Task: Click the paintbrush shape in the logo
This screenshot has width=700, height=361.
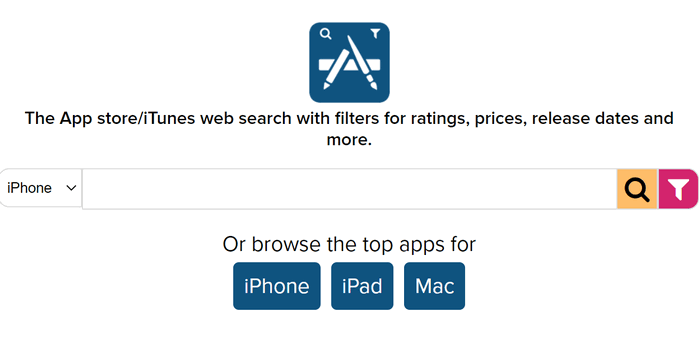Action: (362, 62)
